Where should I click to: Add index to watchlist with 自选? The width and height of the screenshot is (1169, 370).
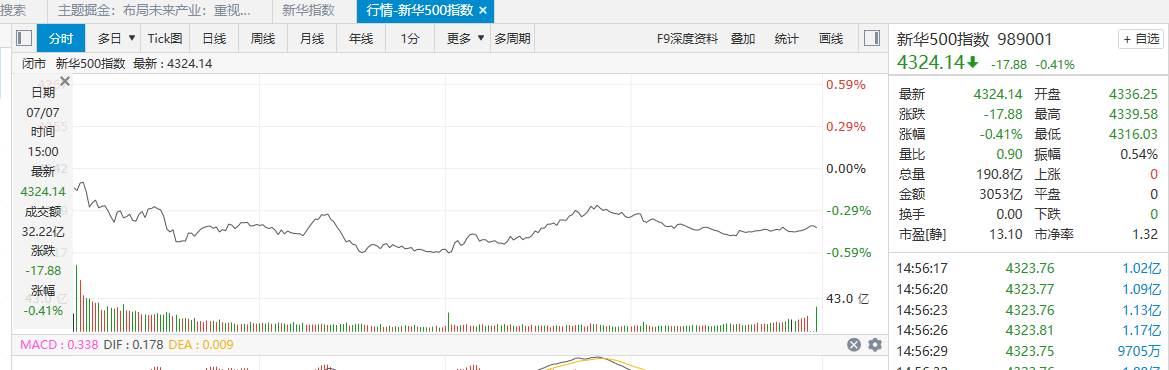[1141, 39]
